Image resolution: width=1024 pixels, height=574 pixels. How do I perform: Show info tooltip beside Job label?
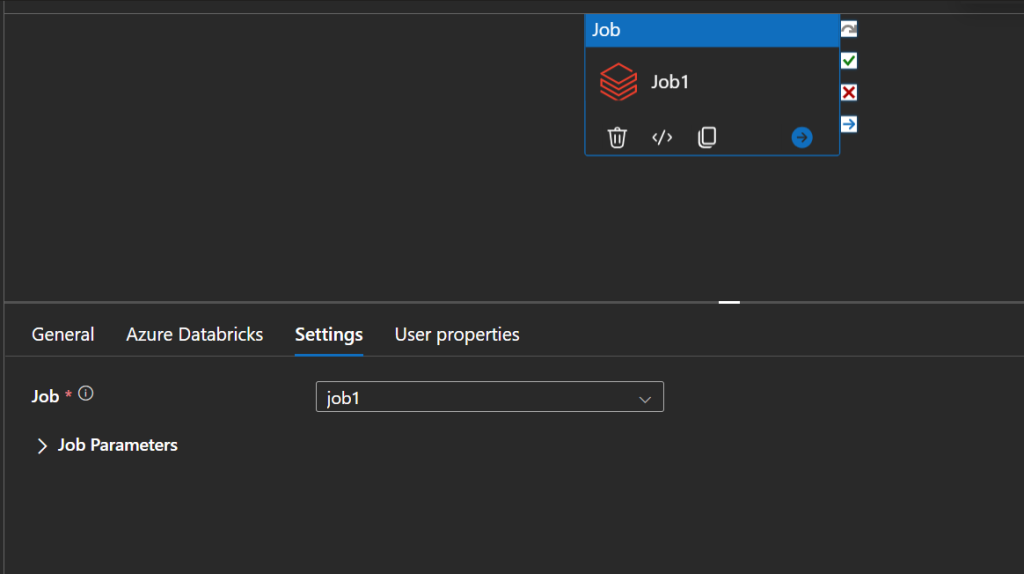pyautogui.click(x=86, y=394)
